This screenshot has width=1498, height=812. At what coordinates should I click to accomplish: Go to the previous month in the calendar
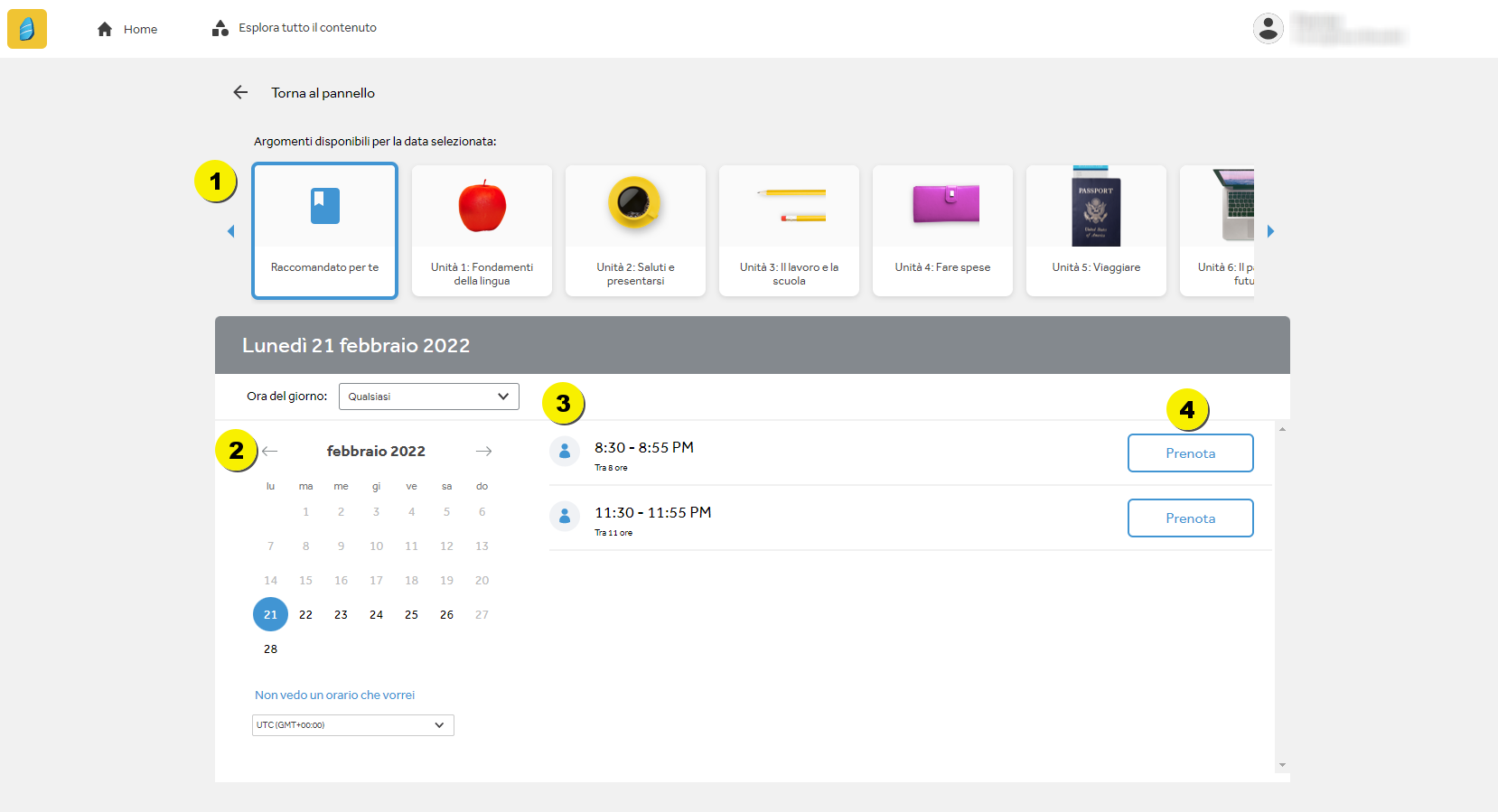[x=269, y=451]
